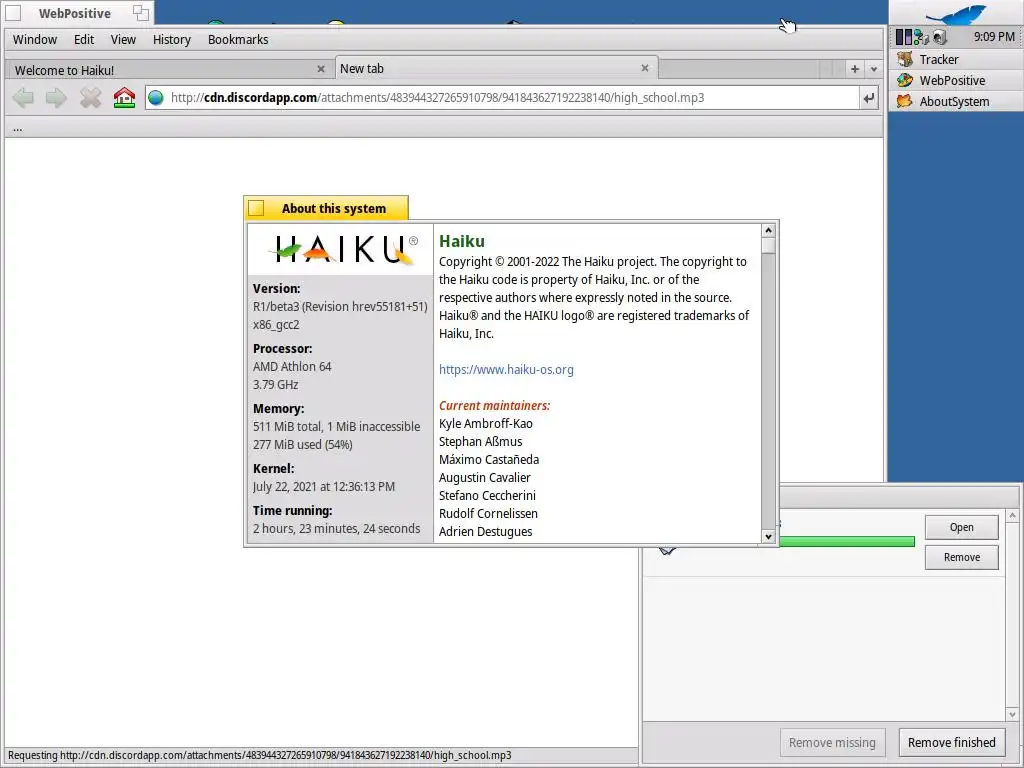The image size is (1024, 768).
Task: Click maintainer name Adrien Destugues
Action: click(485, 532)
